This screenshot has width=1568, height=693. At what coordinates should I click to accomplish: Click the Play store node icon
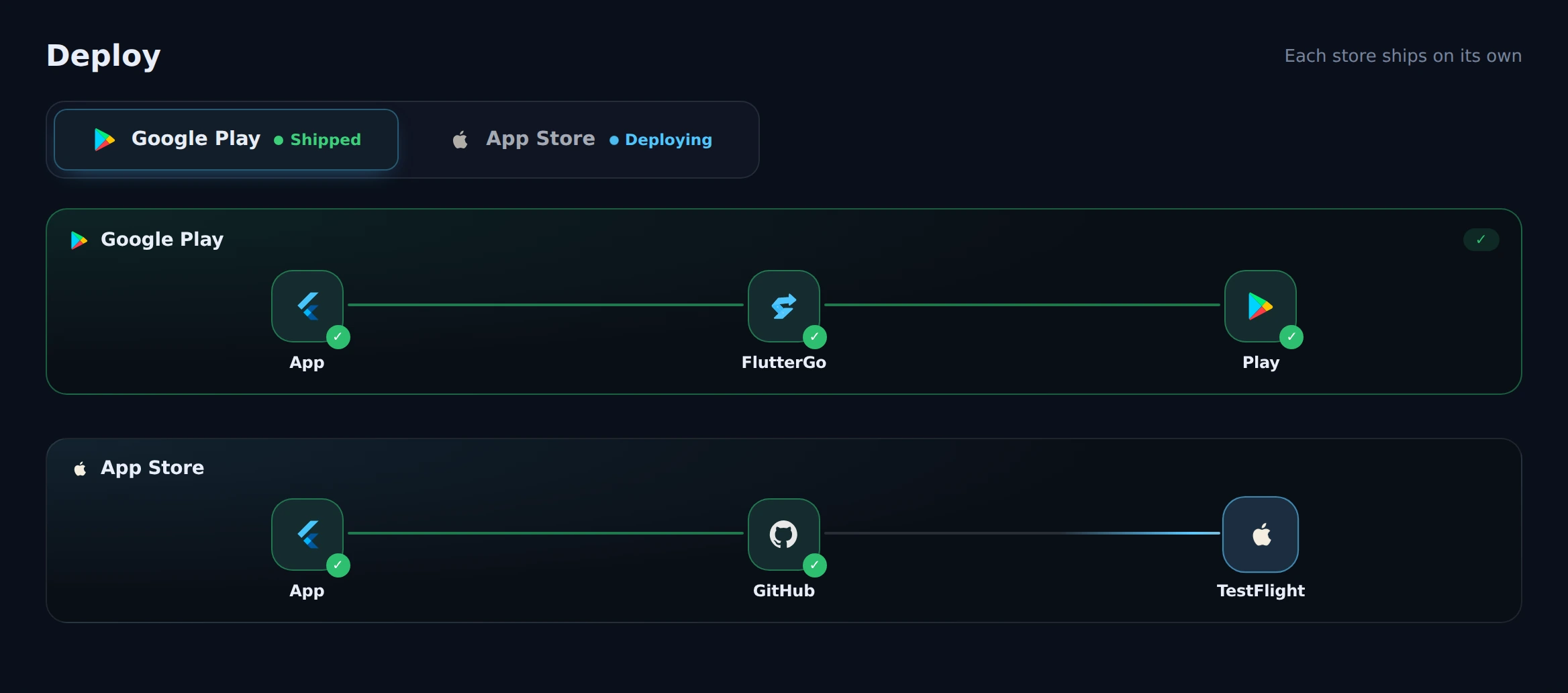(x=1261, y=306)
